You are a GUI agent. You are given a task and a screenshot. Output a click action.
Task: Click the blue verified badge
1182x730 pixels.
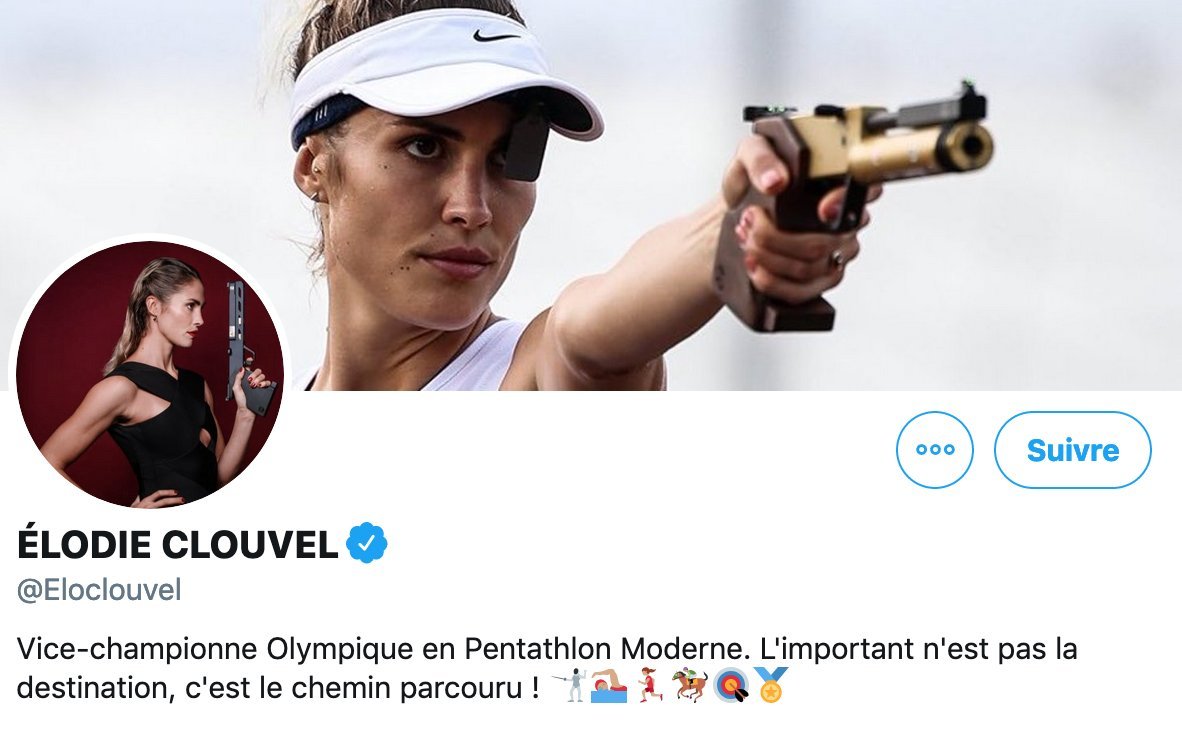(x=366, y=543)
